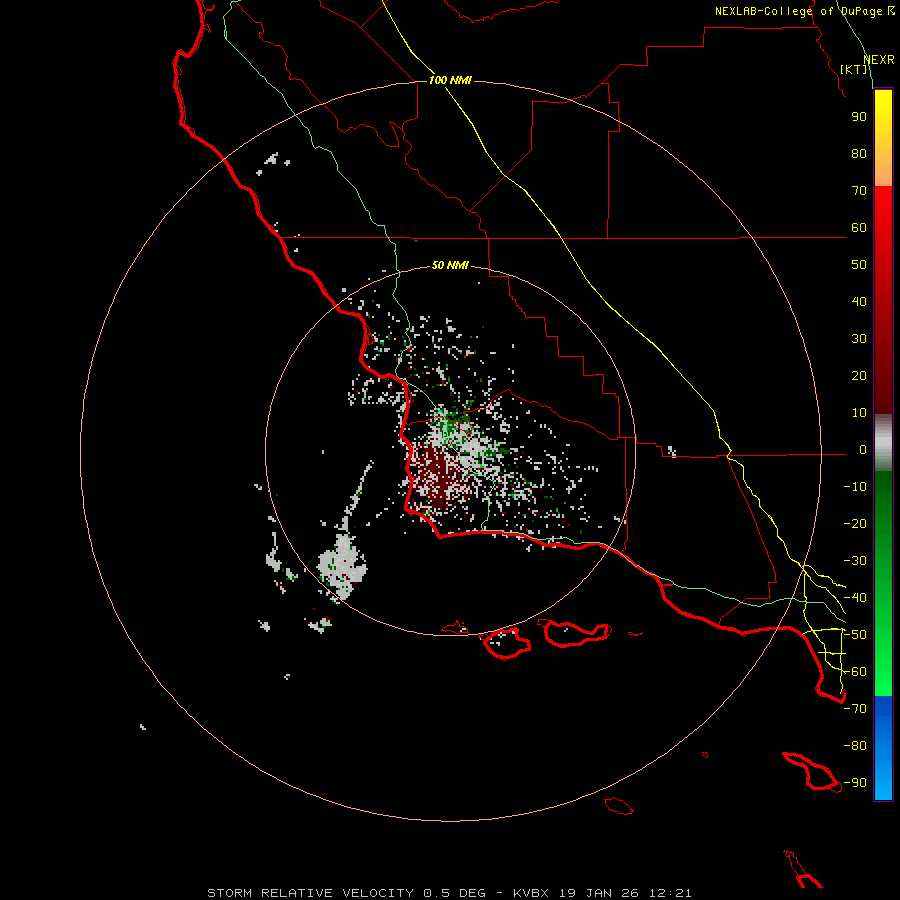
Task: Click the -90 value on the velocity scale
Action: click(855, 783)
